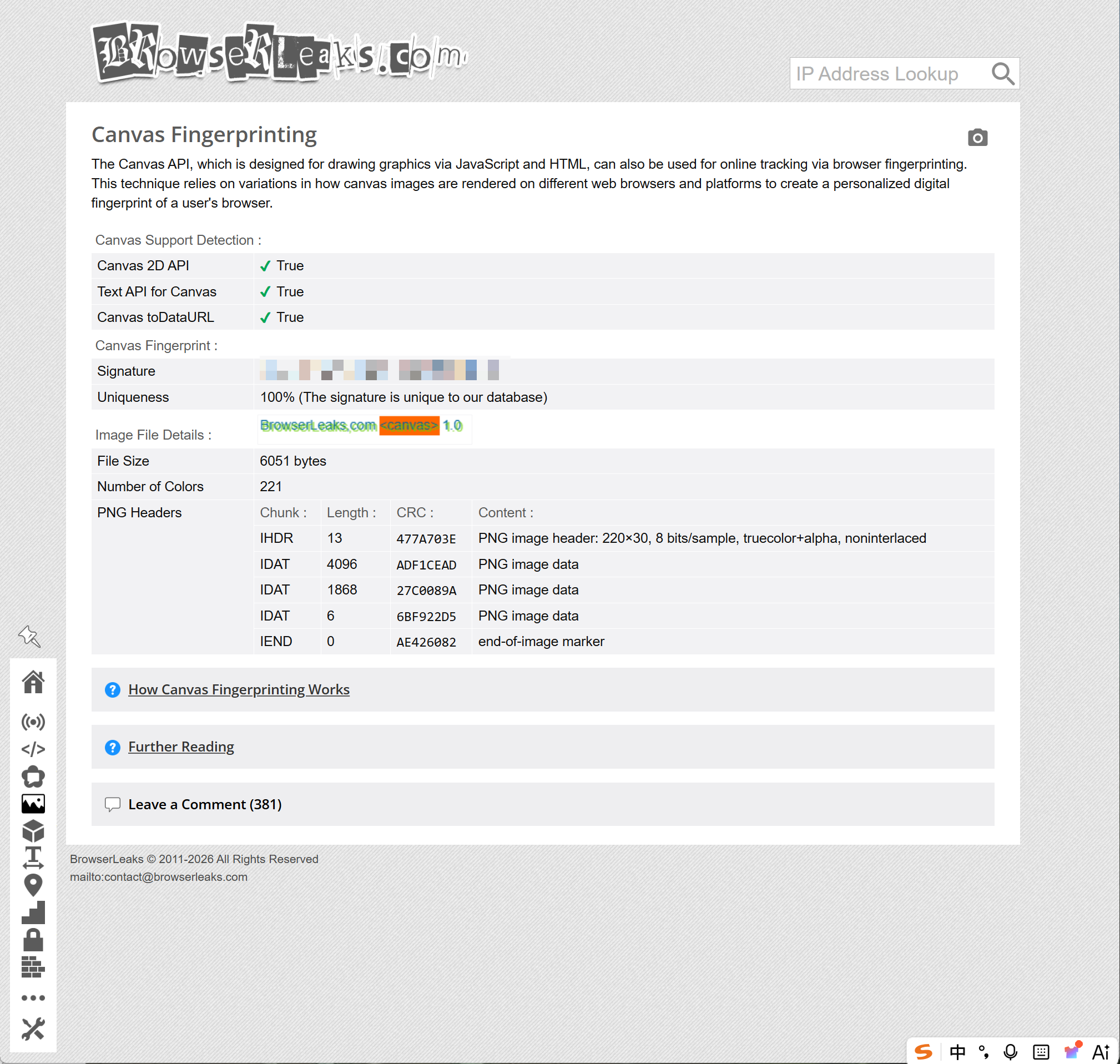Click the Canvas toDataURL row label
Screen dimensions: 1120x1064
point(155,317)
